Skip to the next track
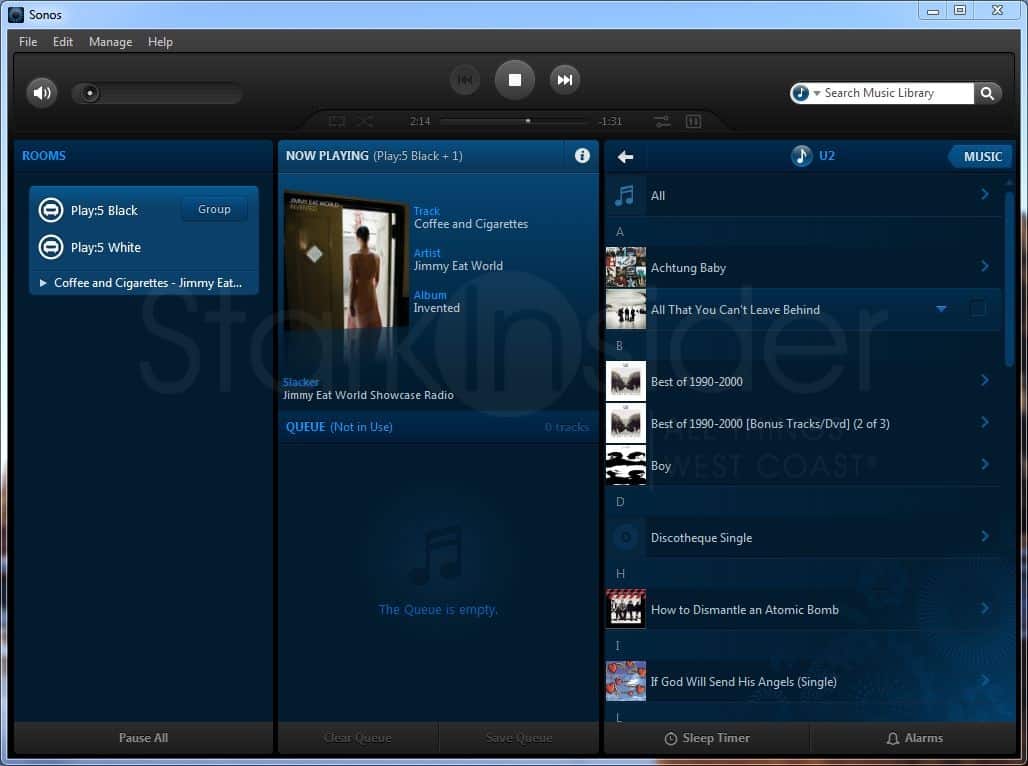Screen dimensions: 1028x766 (564, 80)
